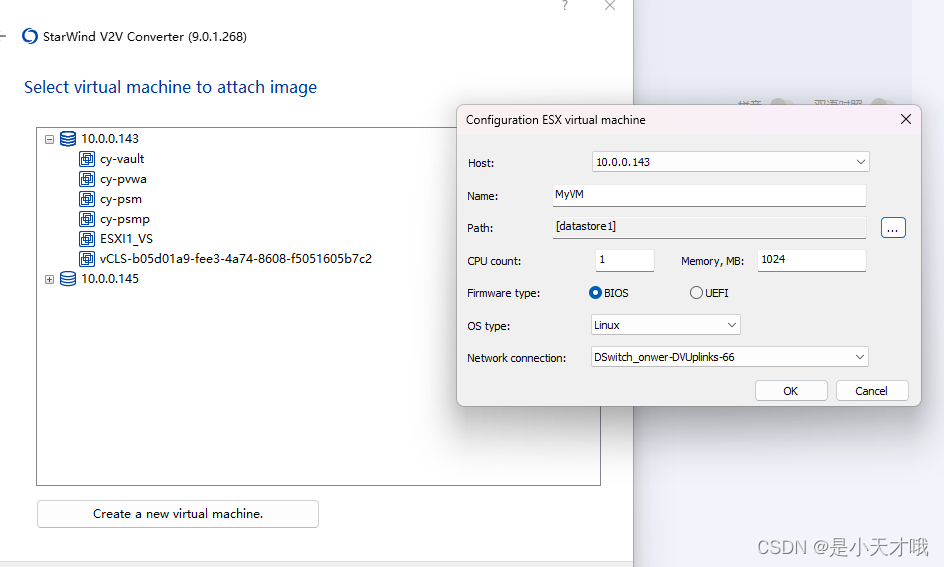Open the Network connection dropdown
Screen dimensions: 944x567
[730, 357]
